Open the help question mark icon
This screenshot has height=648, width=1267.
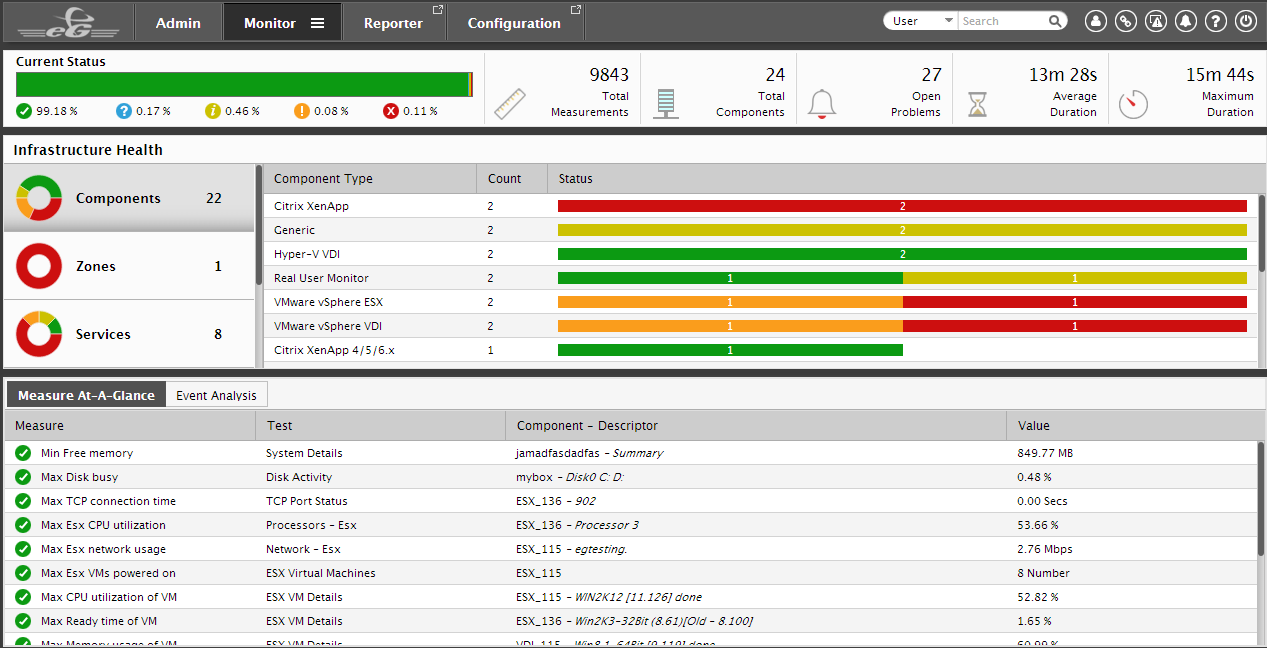pos(1216,21)
